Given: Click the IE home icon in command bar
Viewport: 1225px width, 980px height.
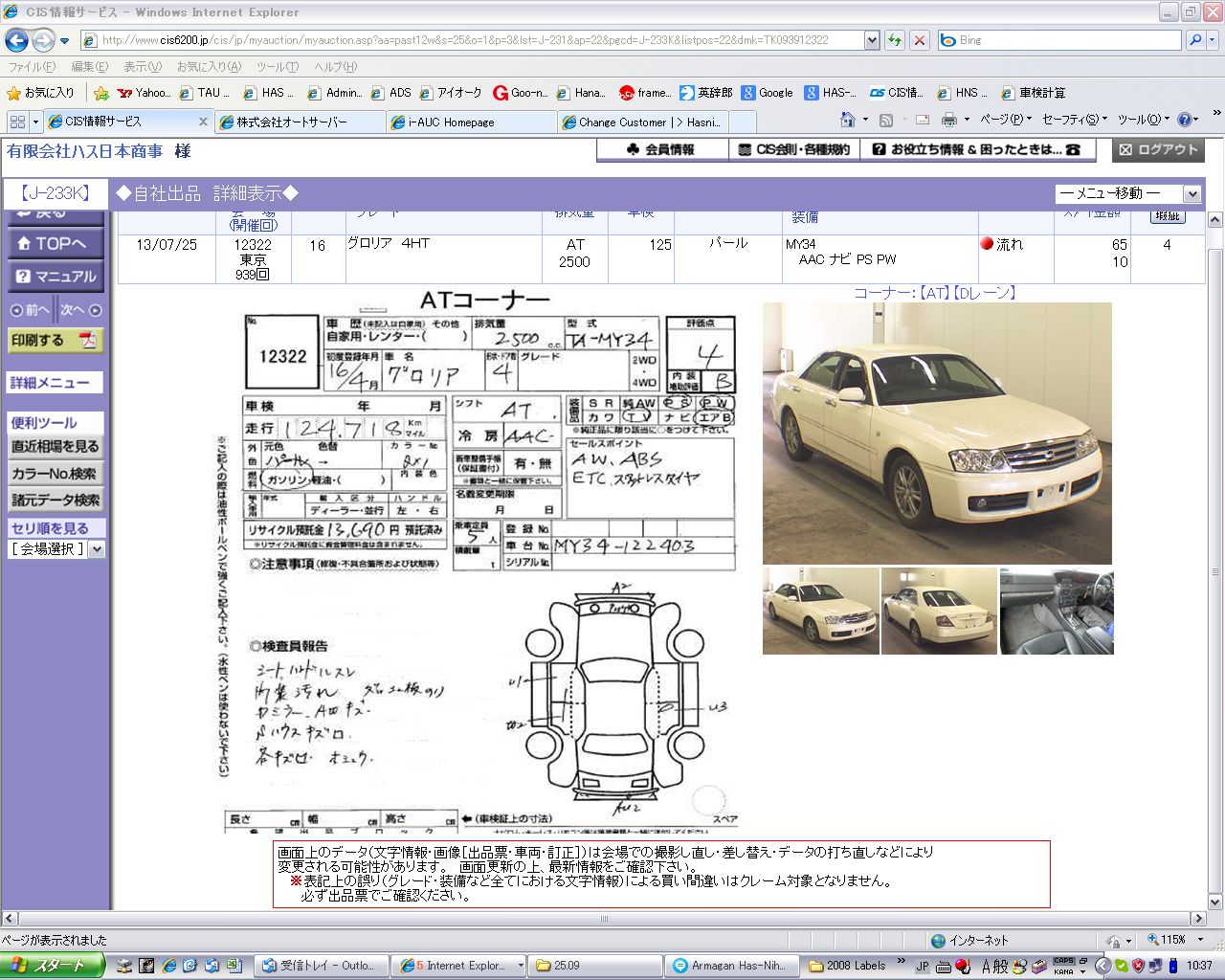Looking at the screenshot, I should pos(847,120).
